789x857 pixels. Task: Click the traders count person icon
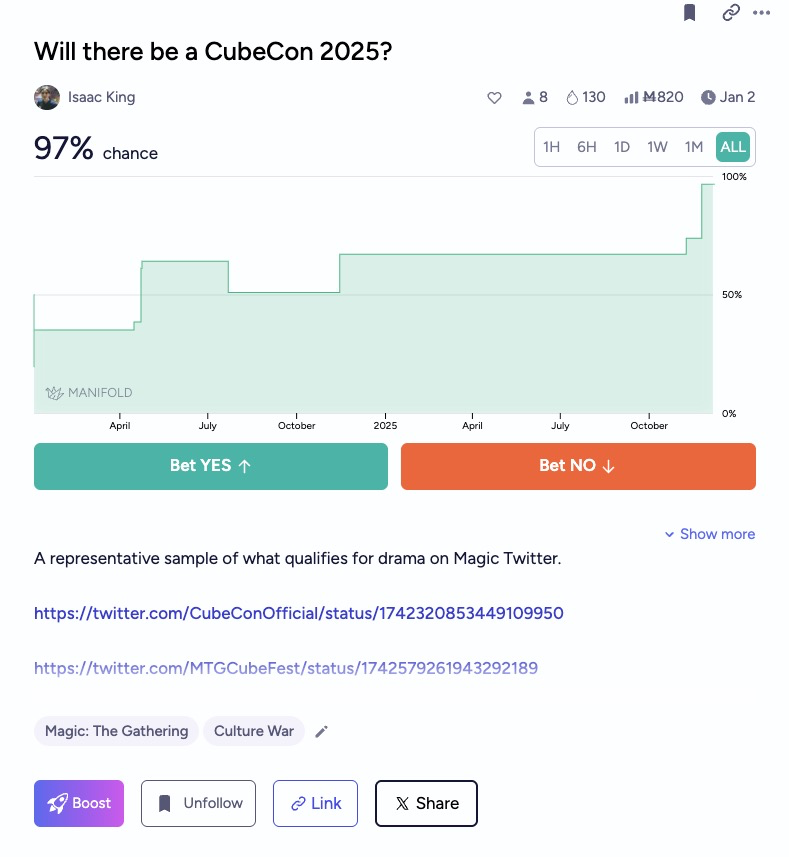[x=529, y=97]
